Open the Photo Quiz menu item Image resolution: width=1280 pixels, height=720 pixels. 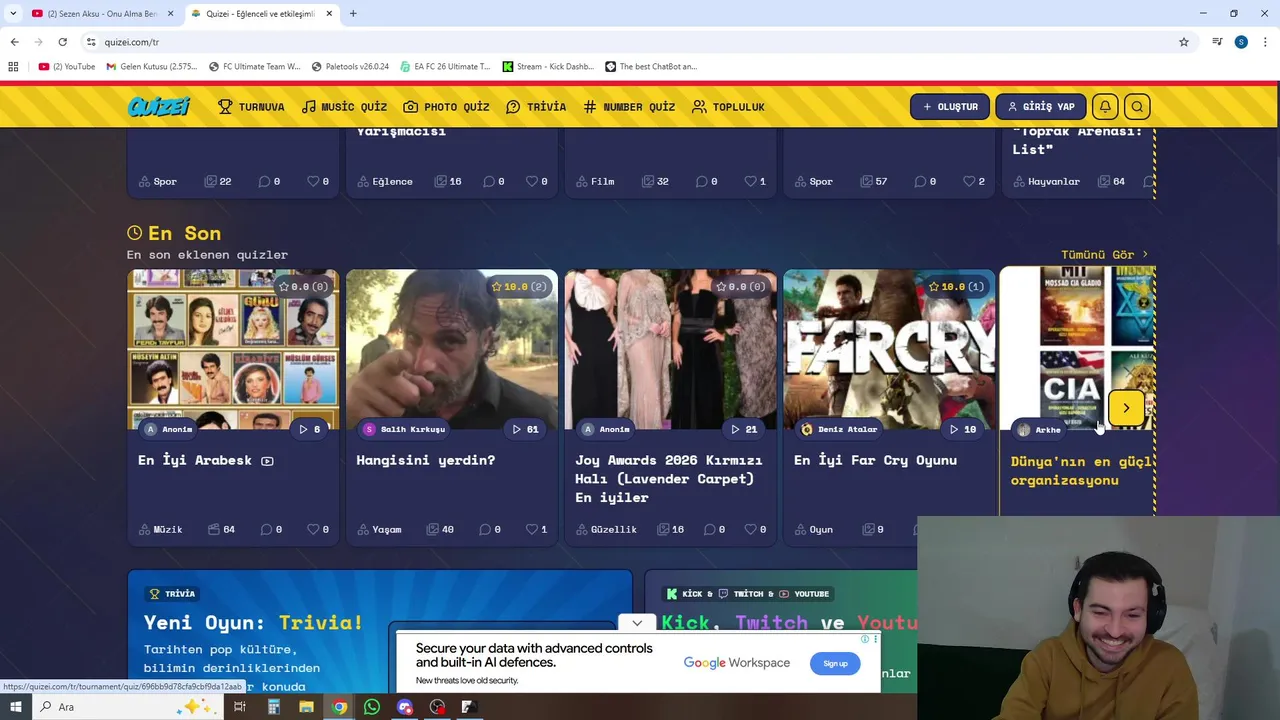point(446,107)
